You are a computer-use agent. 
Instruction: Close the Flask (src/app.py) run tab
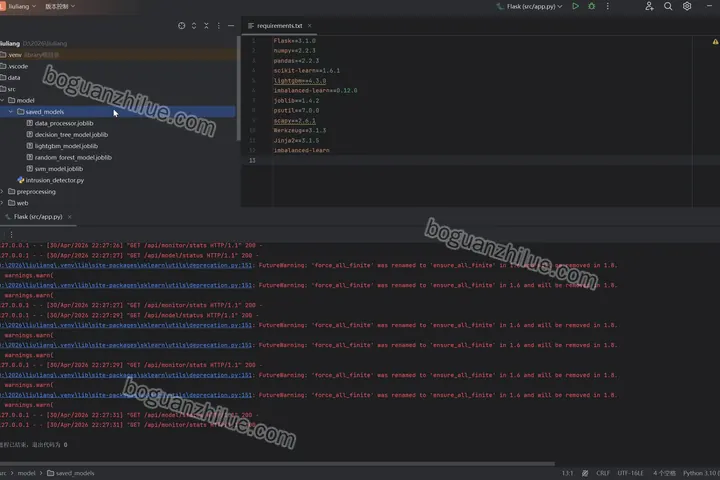[x=70, y=217]
